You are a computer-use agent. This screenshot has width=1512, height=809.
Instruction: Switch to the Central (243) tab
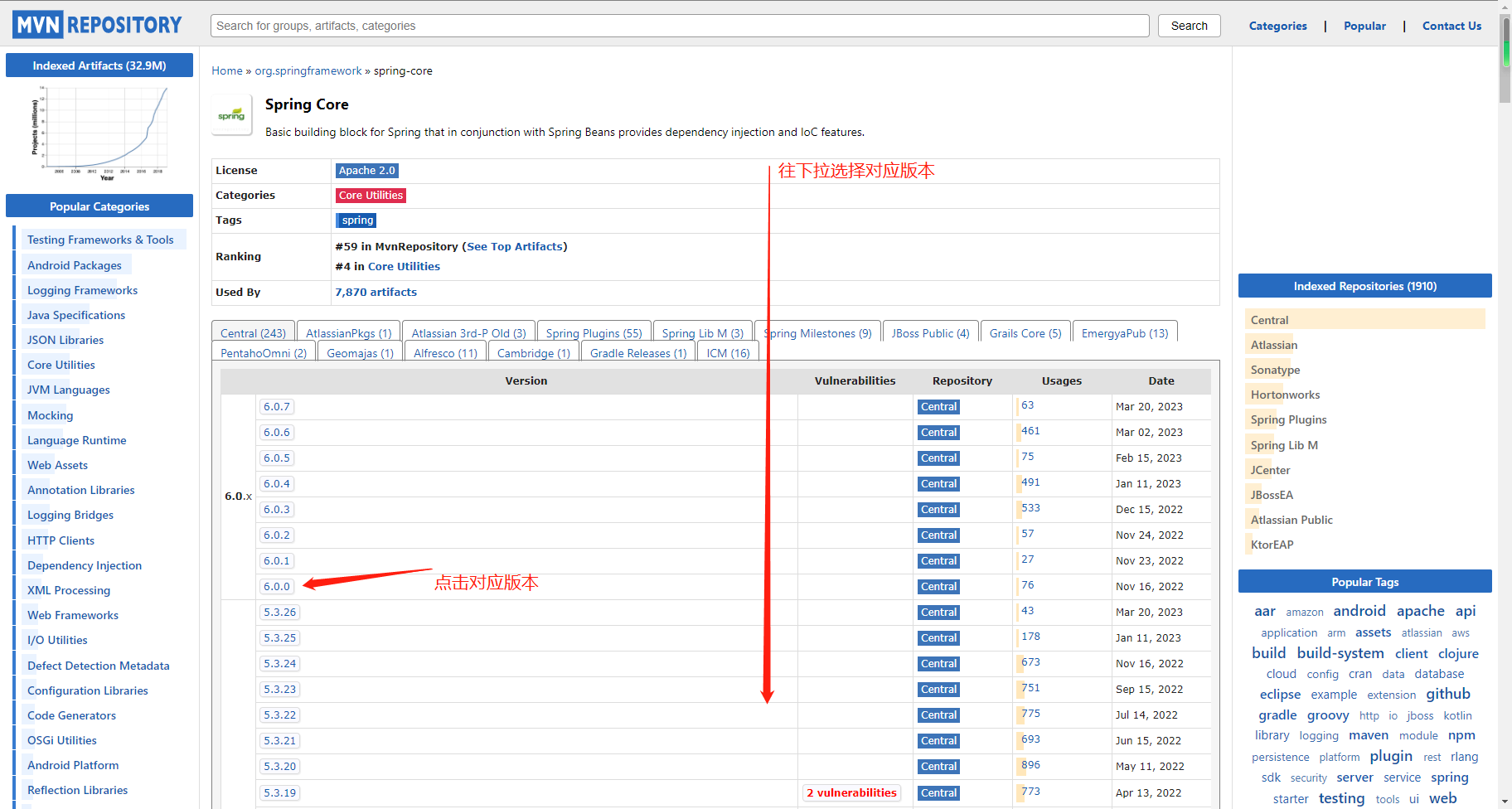click(x=253, y=332)
